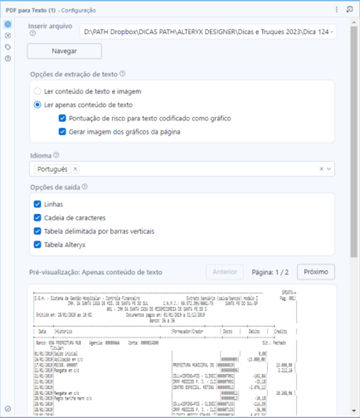Click the scrollbar down arrow
360x418 pixels.
(354, 411)
